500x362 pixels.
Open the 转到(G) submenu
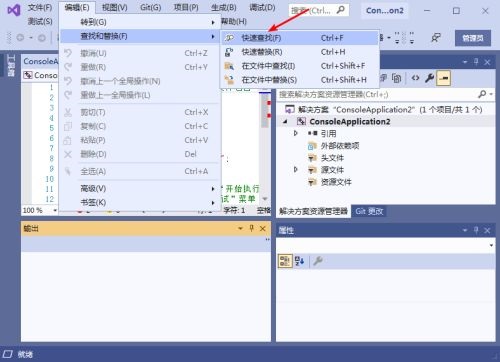(140, 22)
